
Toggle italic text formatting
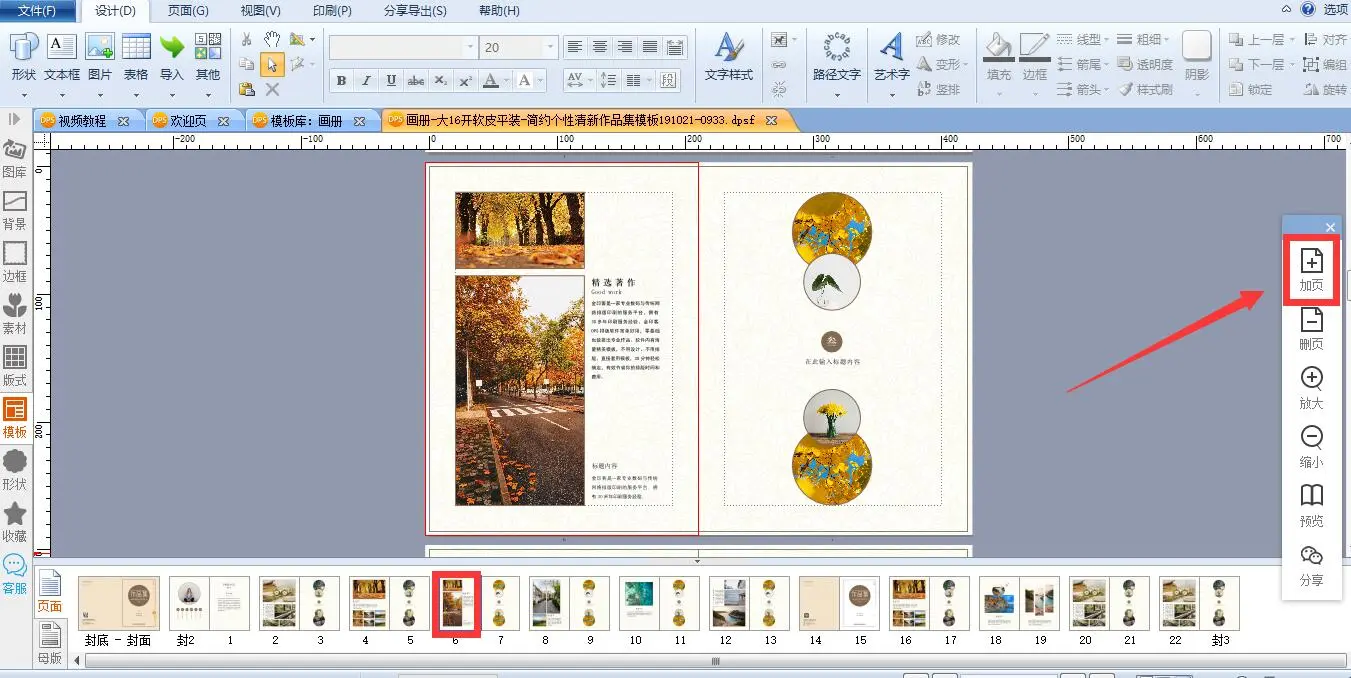(366, 81)
